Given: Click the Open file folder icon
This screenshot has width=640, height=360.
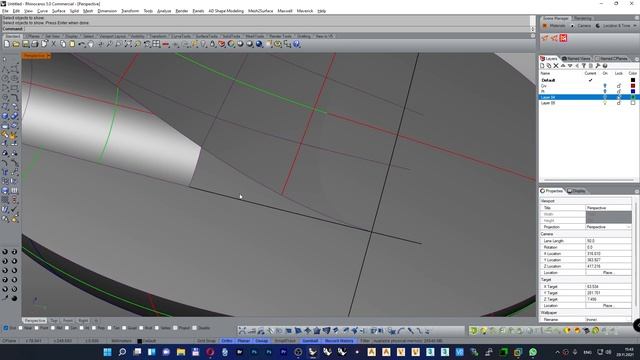Looking at the screenshot, I should click(x=16, y=44).
